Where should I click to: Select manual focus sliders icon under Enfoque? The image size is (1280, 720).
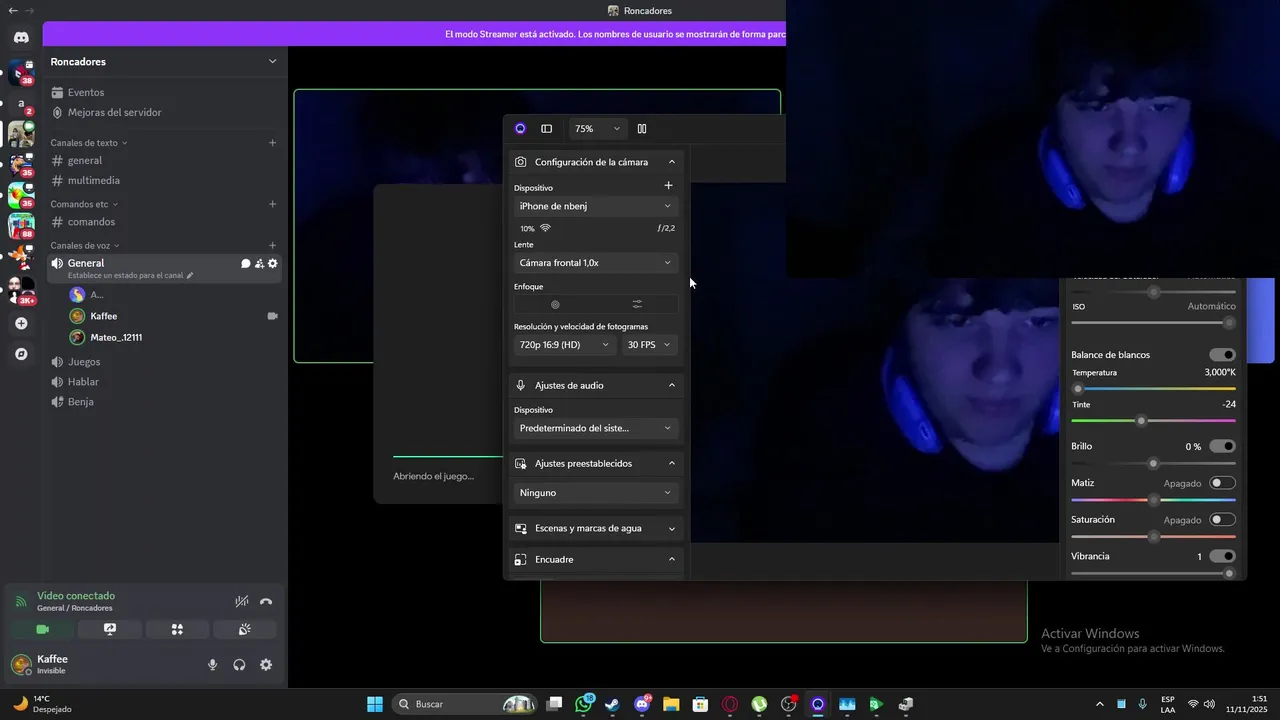click(637, 304)
